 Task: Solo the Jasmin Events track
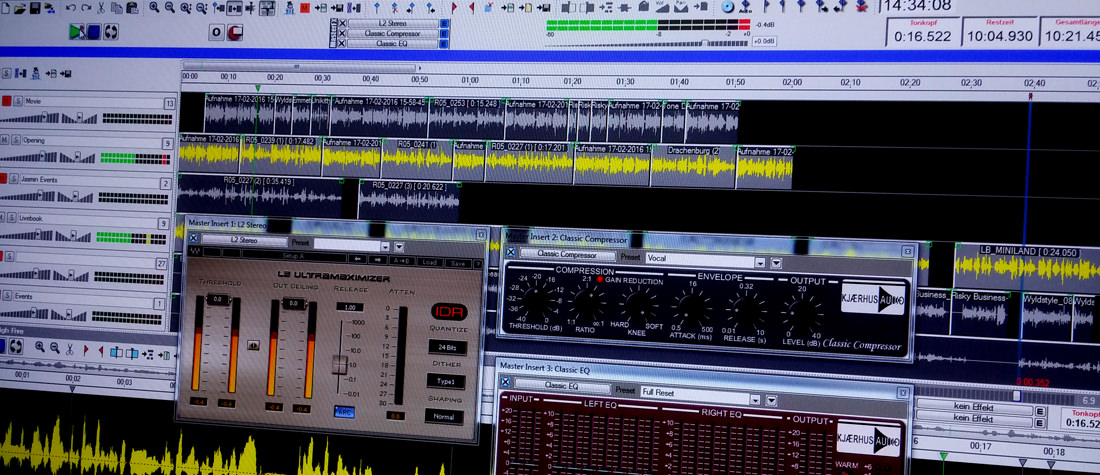(x=14, y=178)
